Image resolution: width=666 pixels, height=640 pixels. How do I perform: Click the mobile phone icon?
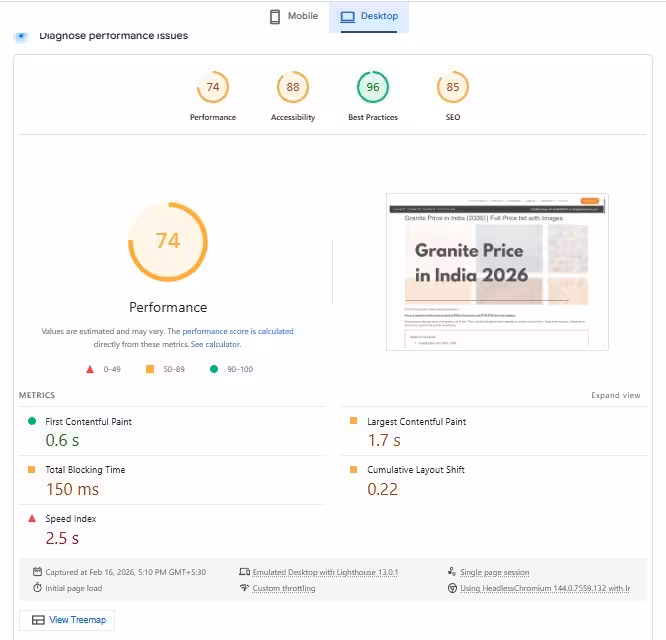(x=275, y=17)
